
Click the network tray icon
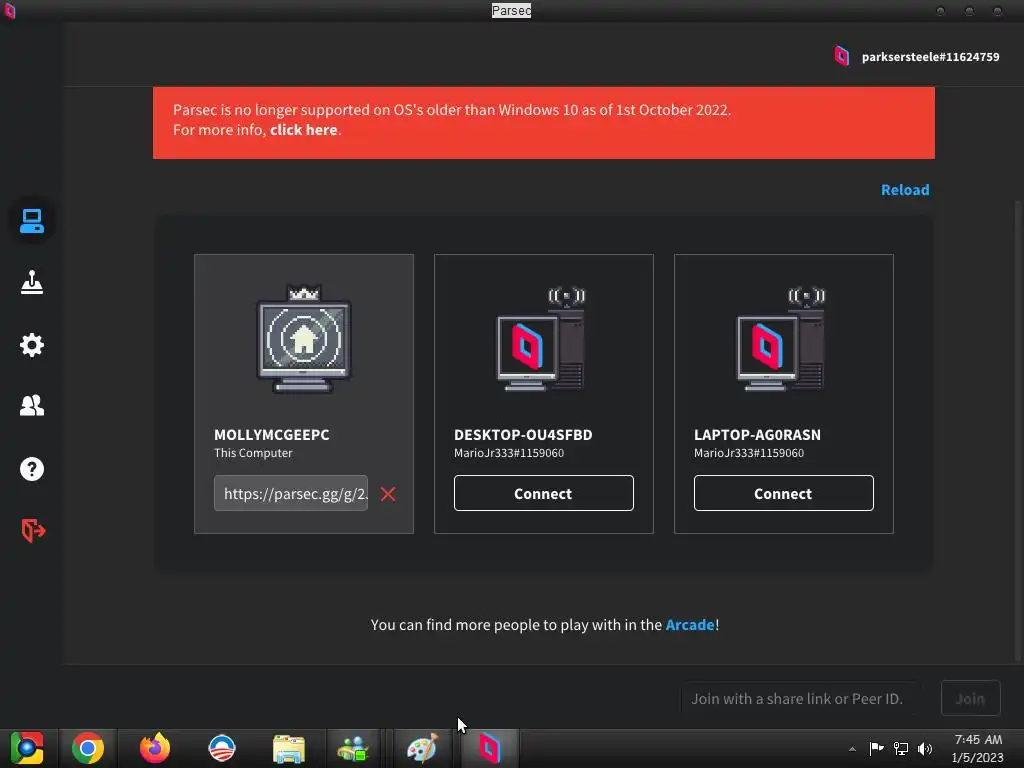pyautogui.click(x=901, y=749)
